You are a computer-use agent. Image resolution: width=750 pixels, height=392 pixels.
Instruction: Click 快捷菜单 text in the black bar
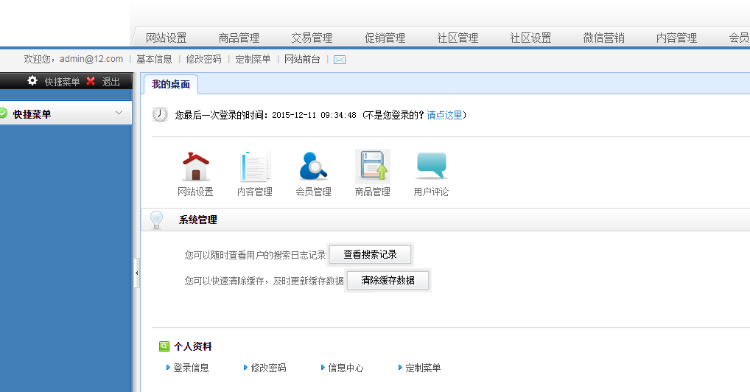click(62, 82)
